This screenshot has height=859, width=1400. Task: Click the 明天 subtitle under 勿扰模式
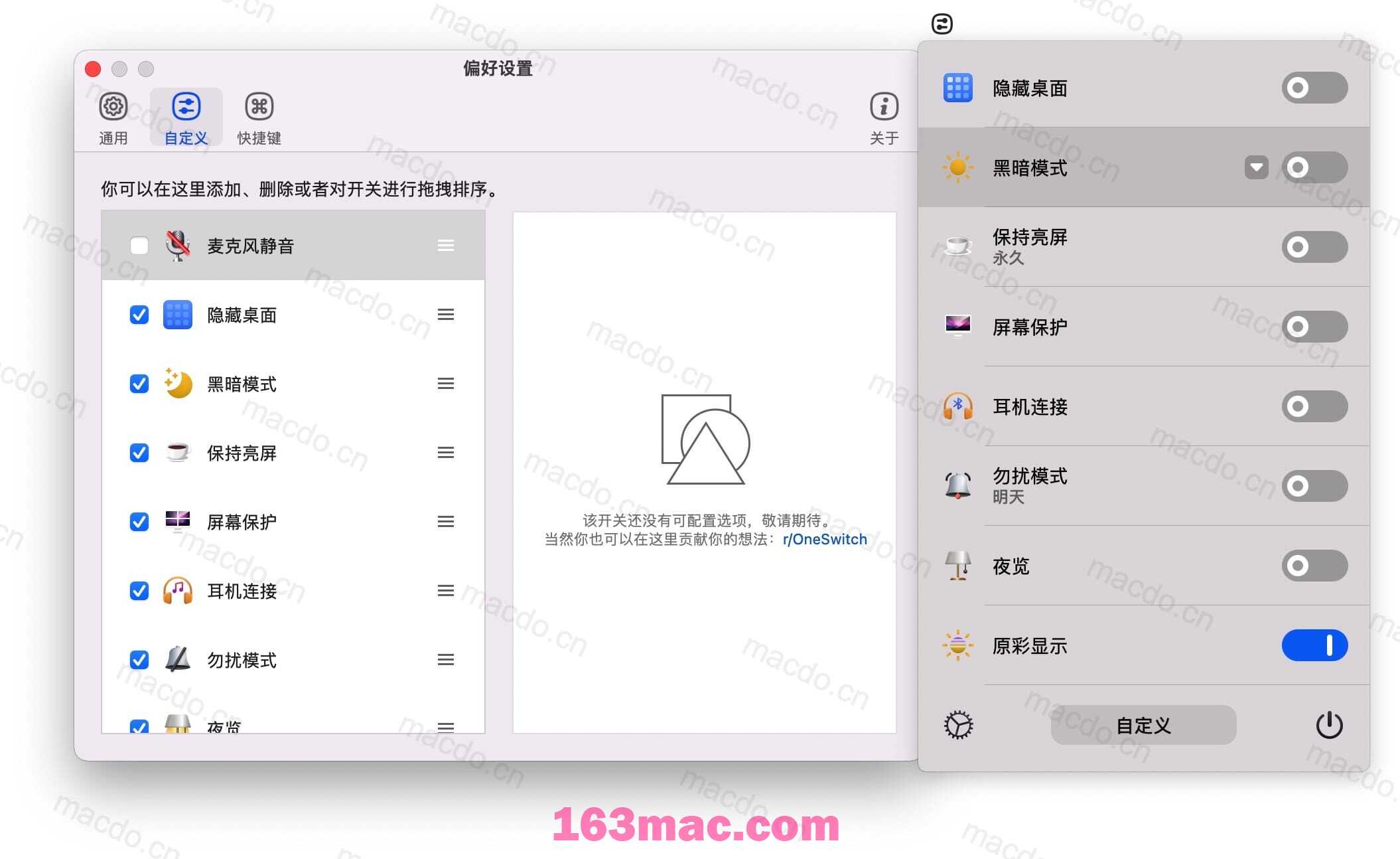pyautogui.click(x=1009, y=497)
